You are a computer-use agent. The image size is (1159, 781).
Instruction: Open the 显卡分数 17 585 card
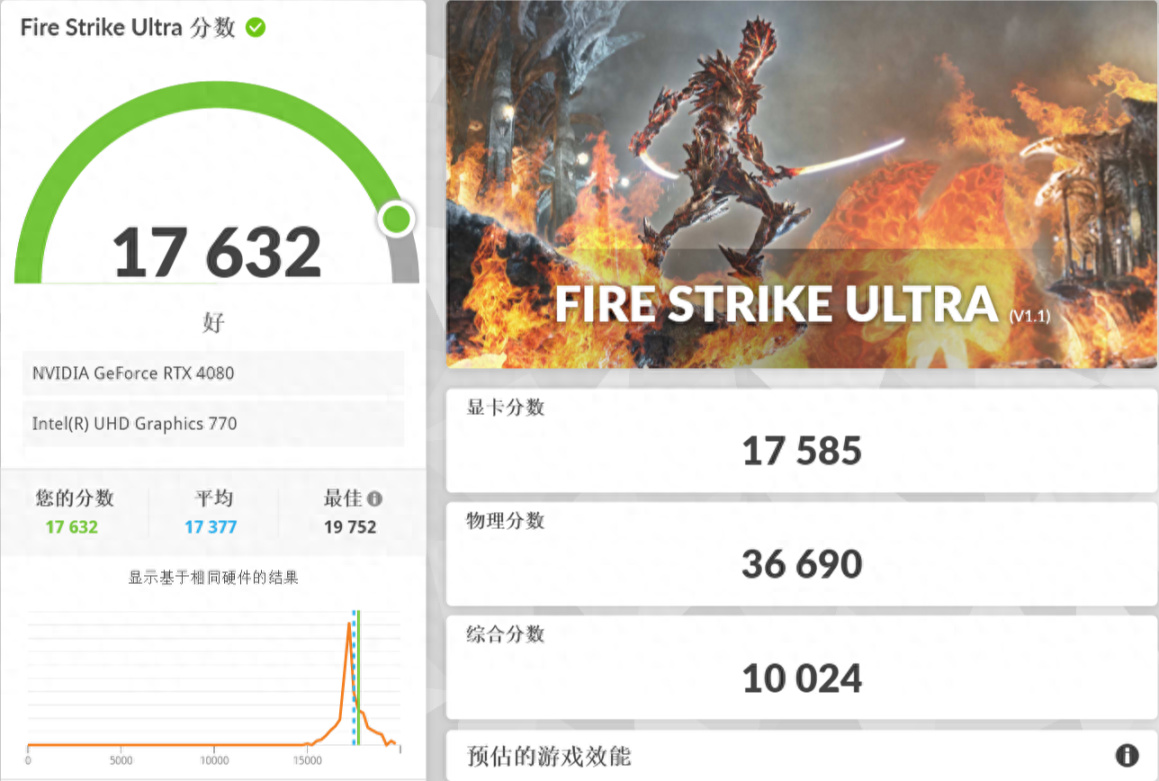point(801,440)
